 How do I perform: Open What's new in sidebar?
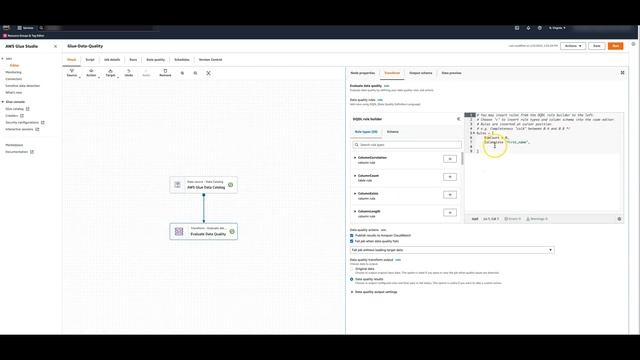tap(13, 92)
